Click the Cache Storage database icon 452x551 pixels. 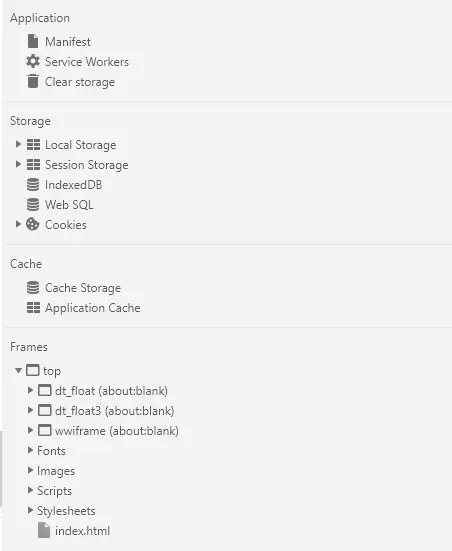tap(33, 287)
